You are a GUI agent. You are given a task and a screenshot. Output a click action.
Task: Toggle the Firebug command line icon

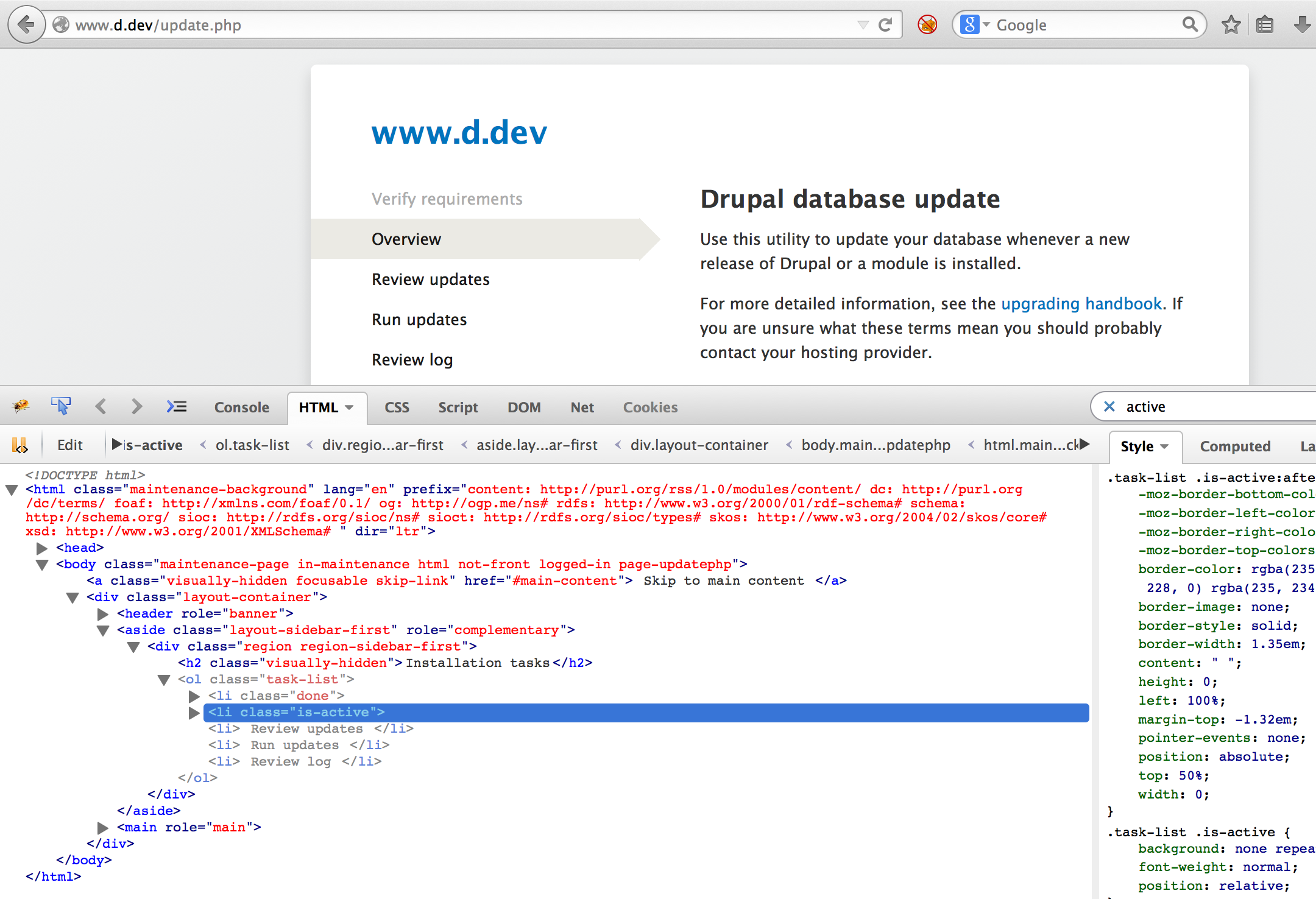(x=177, y=406)
